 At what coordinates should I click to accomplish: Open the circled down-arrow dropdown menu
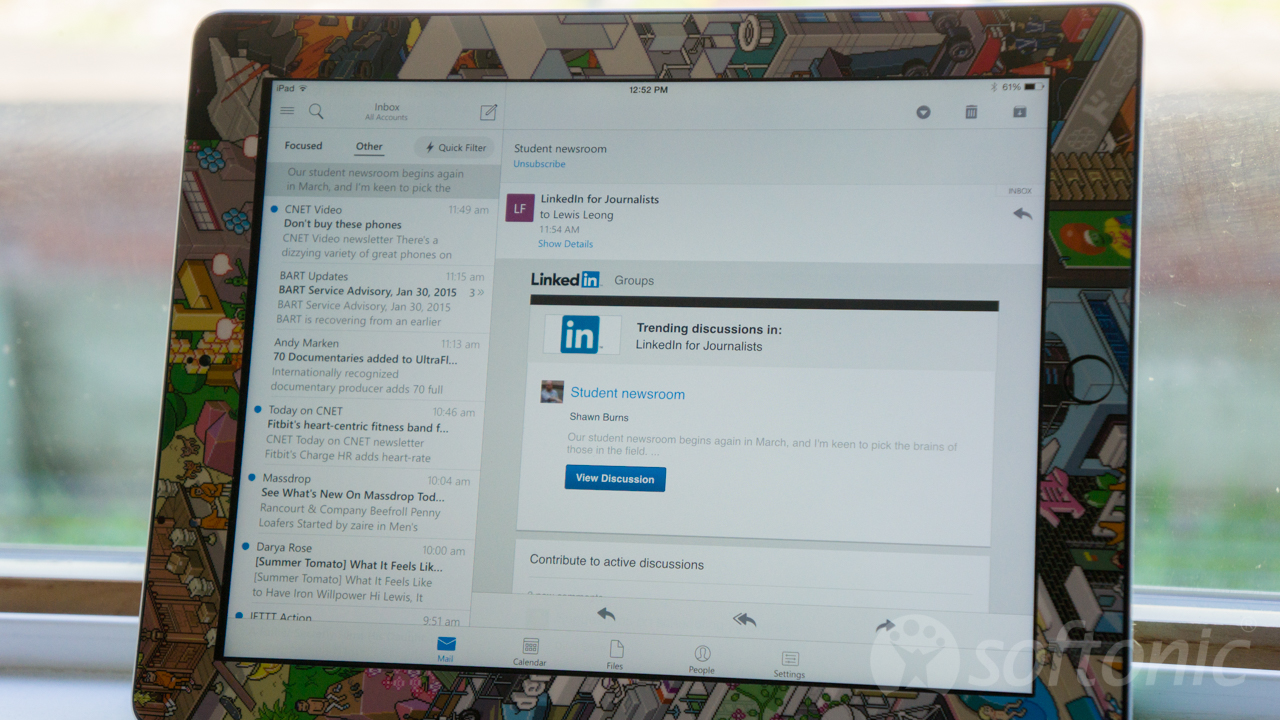[923, 112]
